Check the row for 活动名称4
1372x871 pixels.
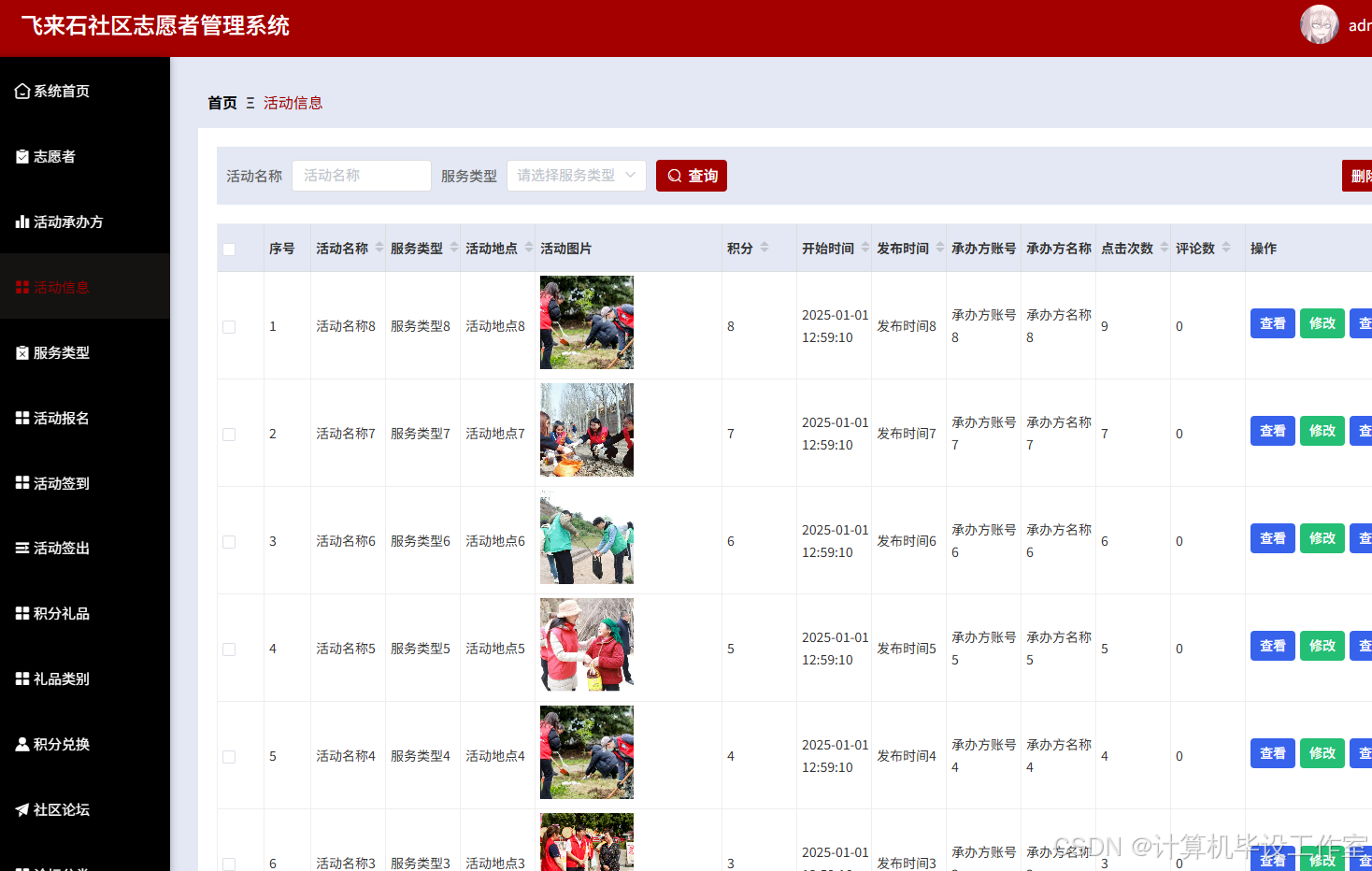pos(229,757)
